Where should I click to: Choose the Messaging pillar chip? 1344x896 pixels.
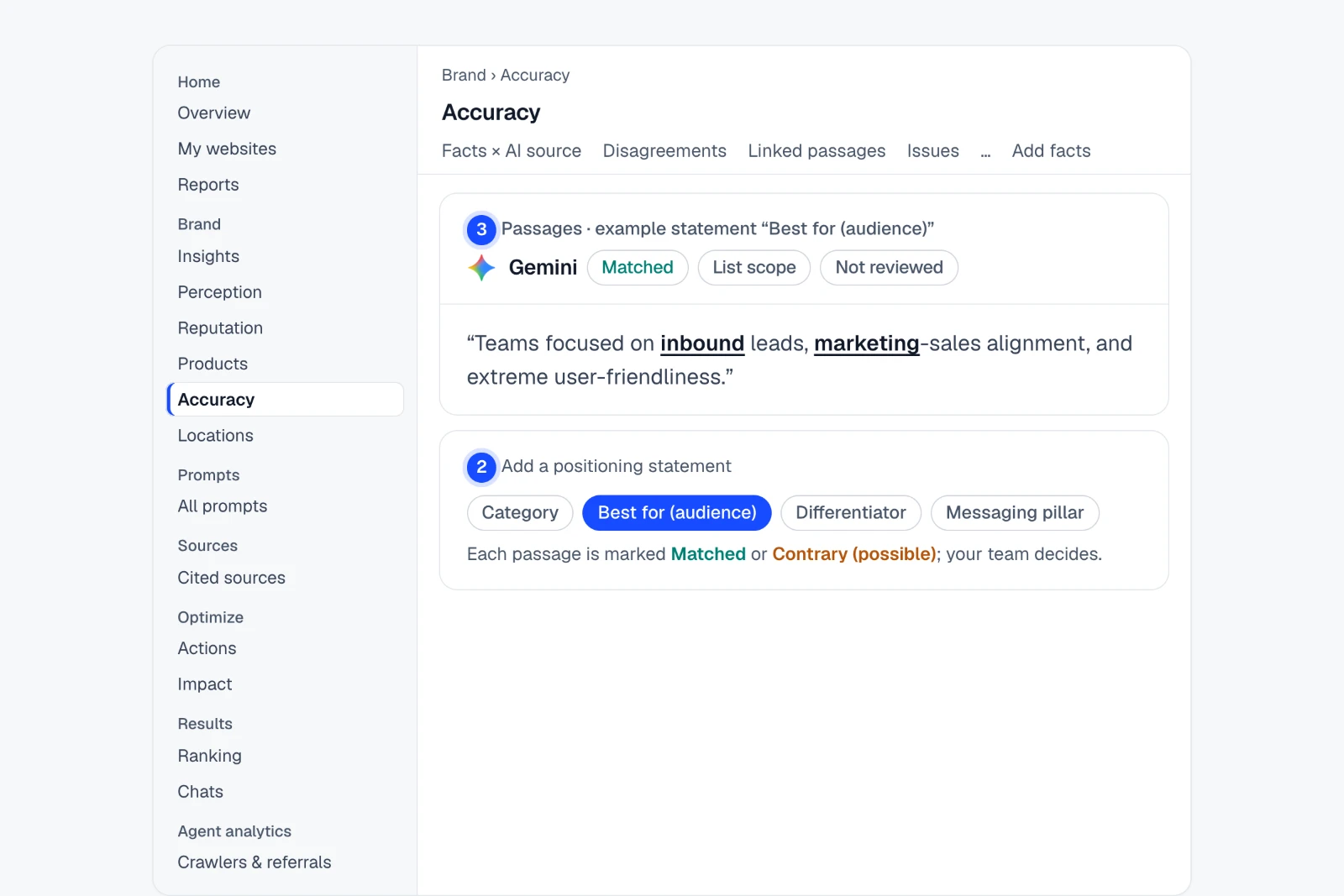pos(1015,513)
